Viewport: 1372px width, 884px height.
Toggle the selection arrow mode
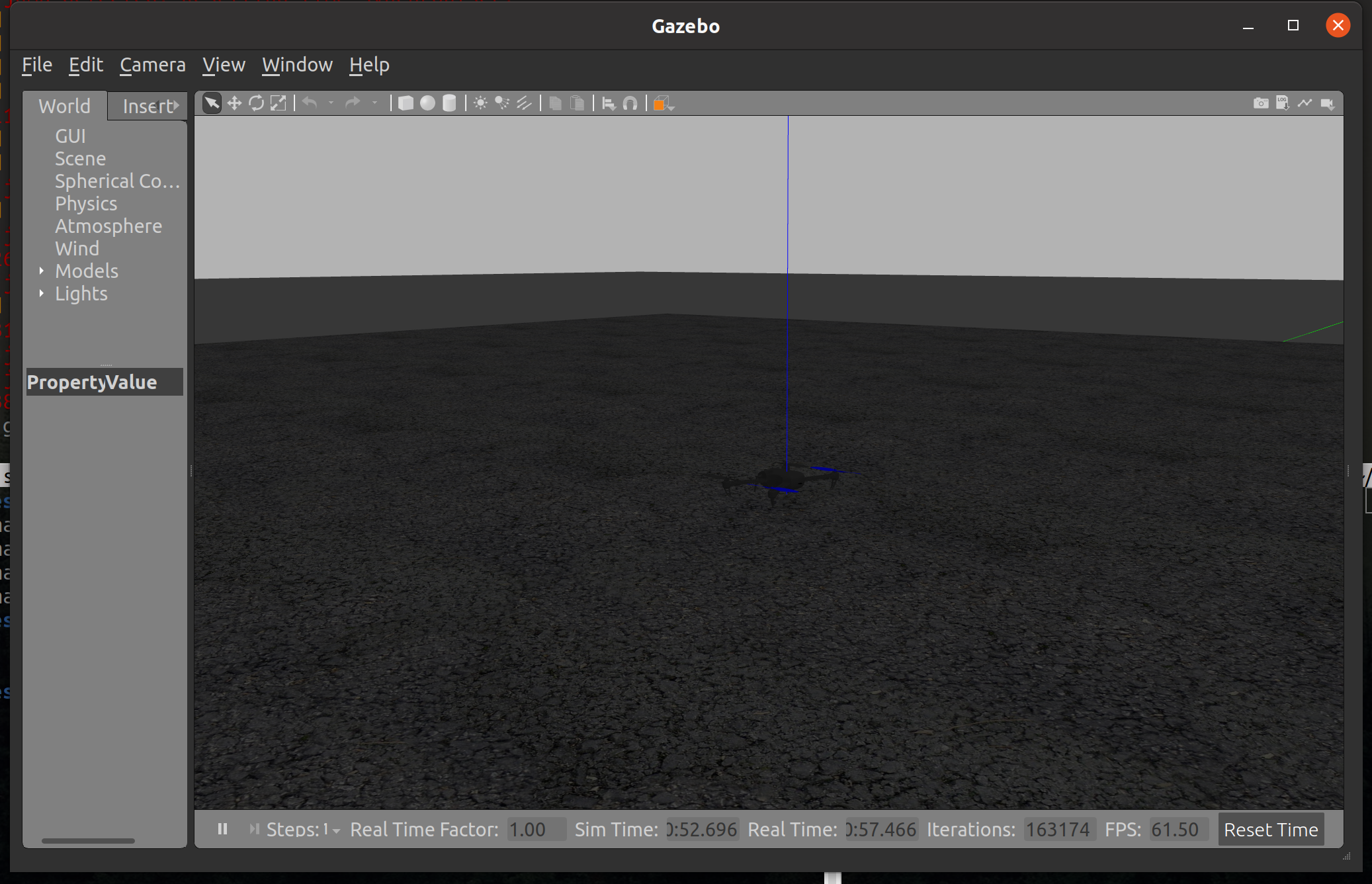(x=212, y=103)
